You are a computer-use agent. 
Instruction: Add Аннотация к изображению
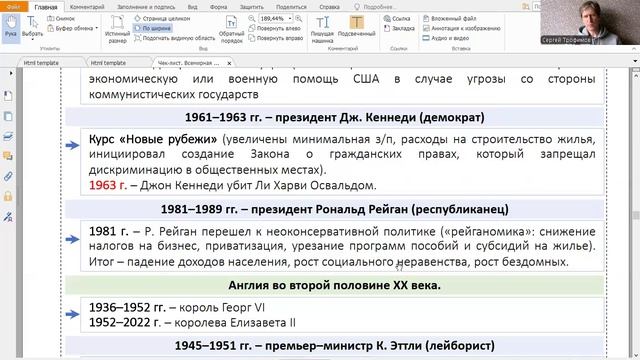(461, 28)
